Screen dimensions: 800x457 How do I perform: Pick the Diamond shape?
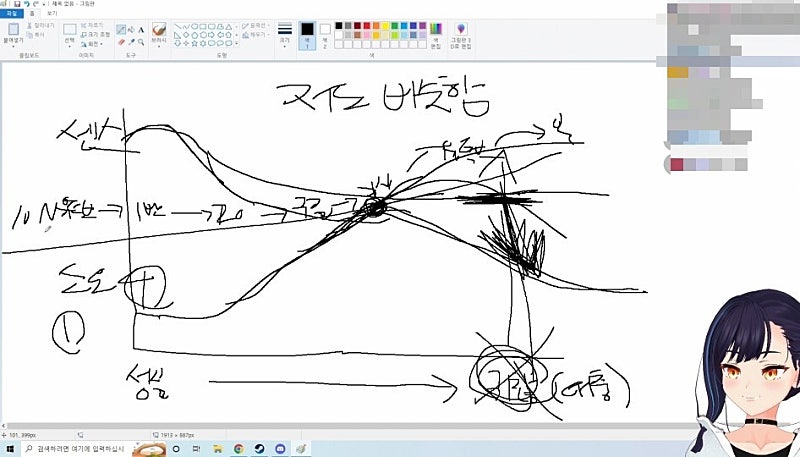point(186,35)
